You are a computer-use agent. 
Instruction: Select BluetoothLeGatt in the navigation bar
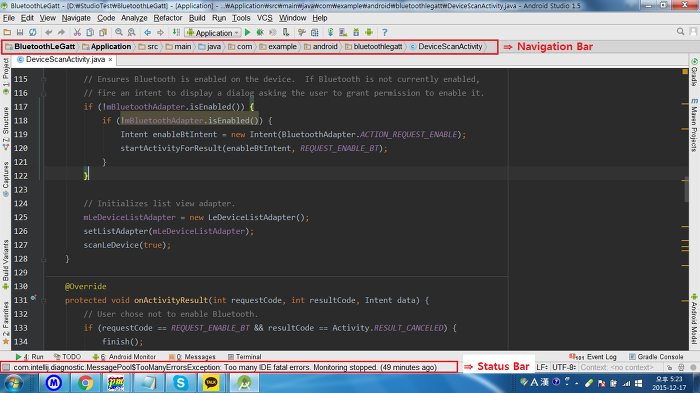[40, 46]
